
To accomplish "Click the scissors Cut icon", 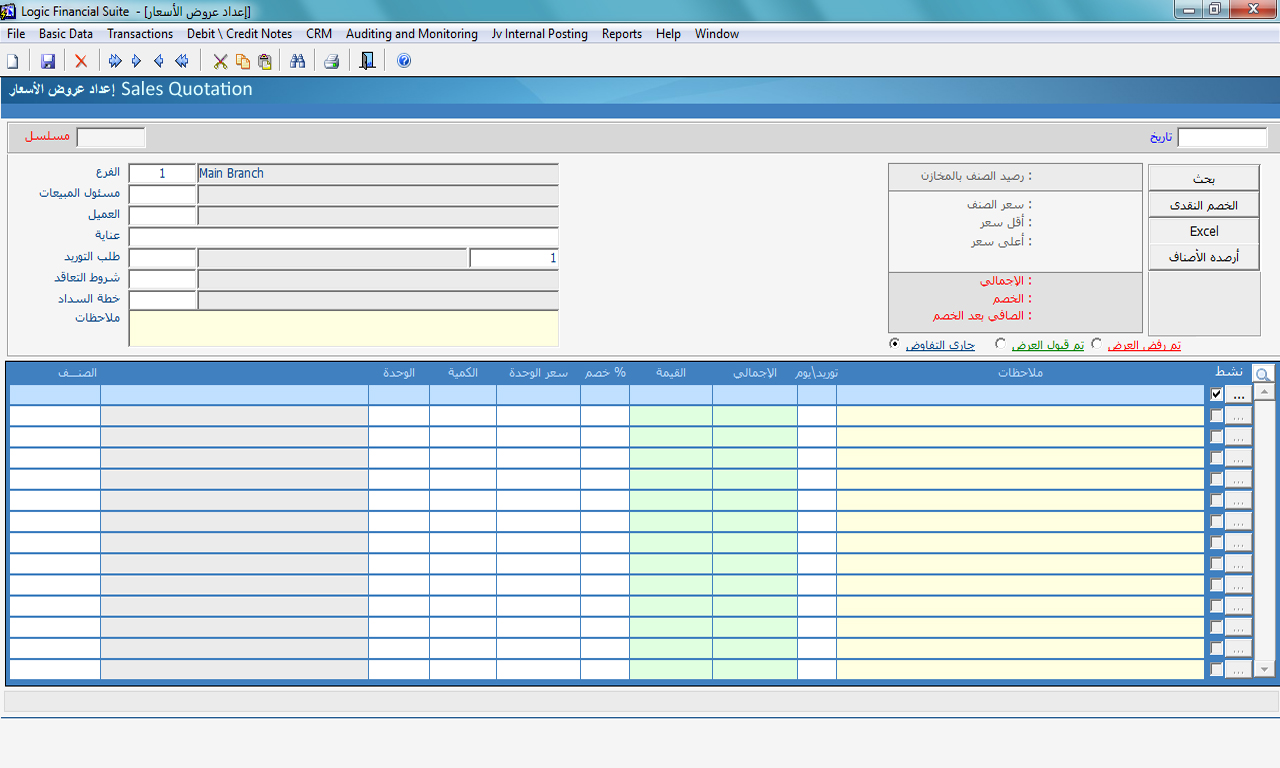I will coord(220,62).
